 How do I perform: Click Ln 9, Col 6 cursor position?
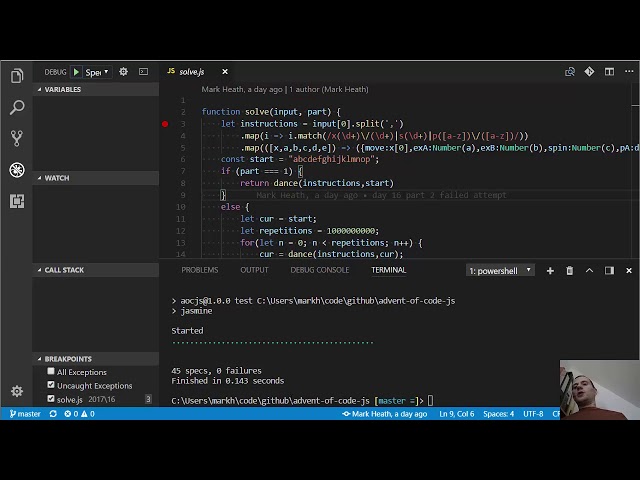point(457,413)
